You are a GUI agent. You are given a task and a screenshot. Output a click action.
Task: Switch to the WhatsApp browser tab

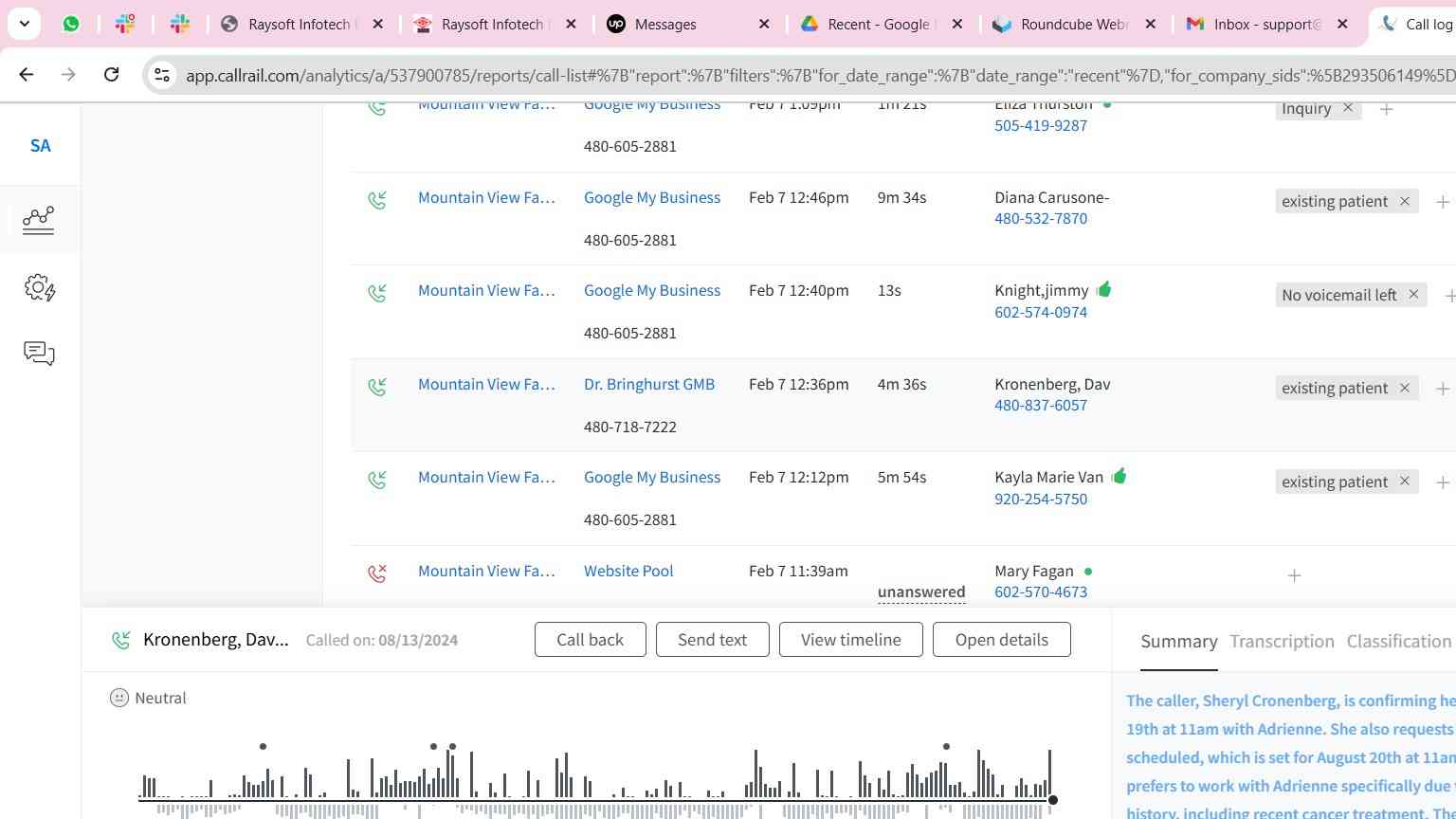coord(71,24)
